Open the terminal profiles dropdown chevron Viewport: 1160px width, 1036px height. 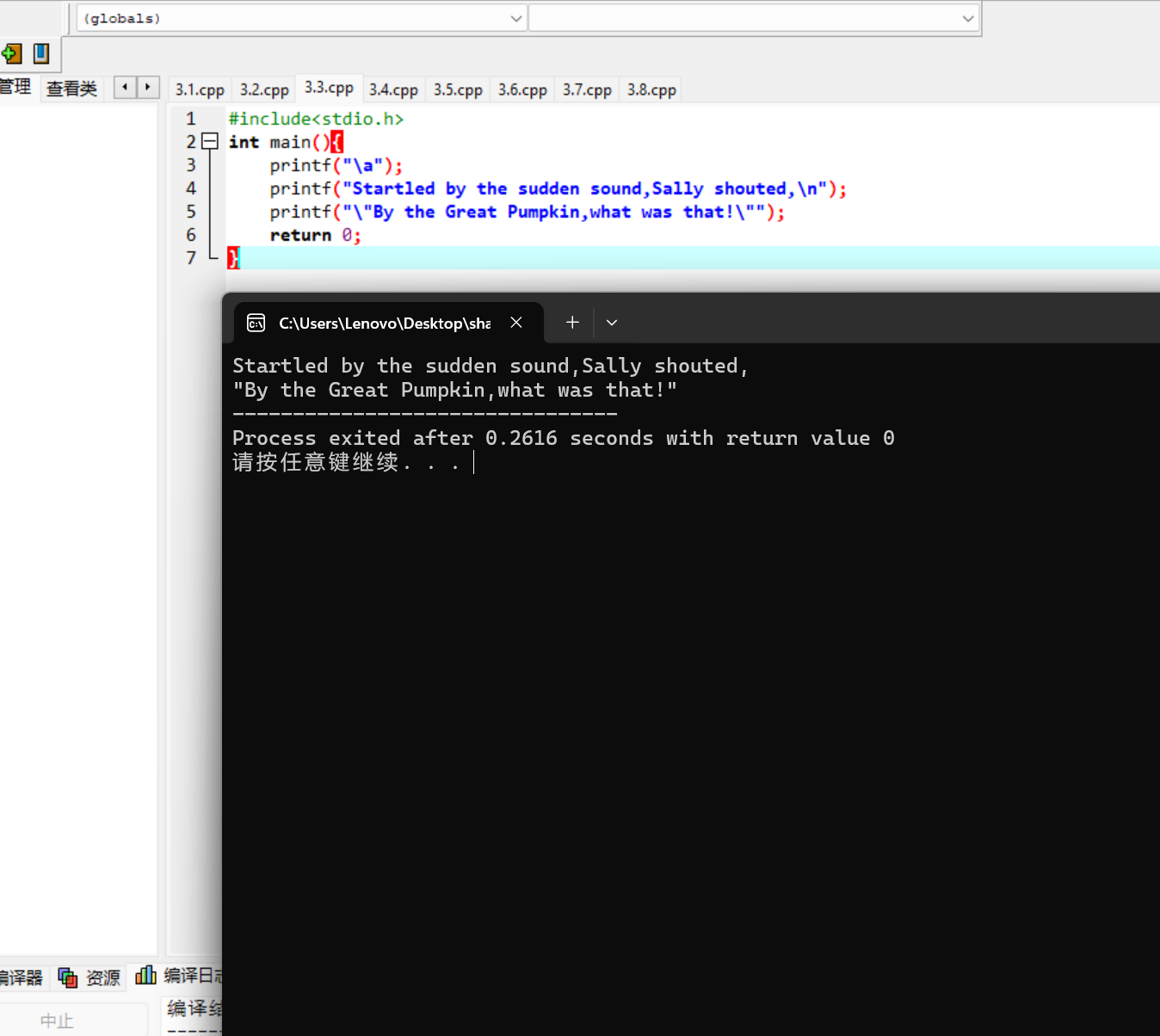click(612, 323)
